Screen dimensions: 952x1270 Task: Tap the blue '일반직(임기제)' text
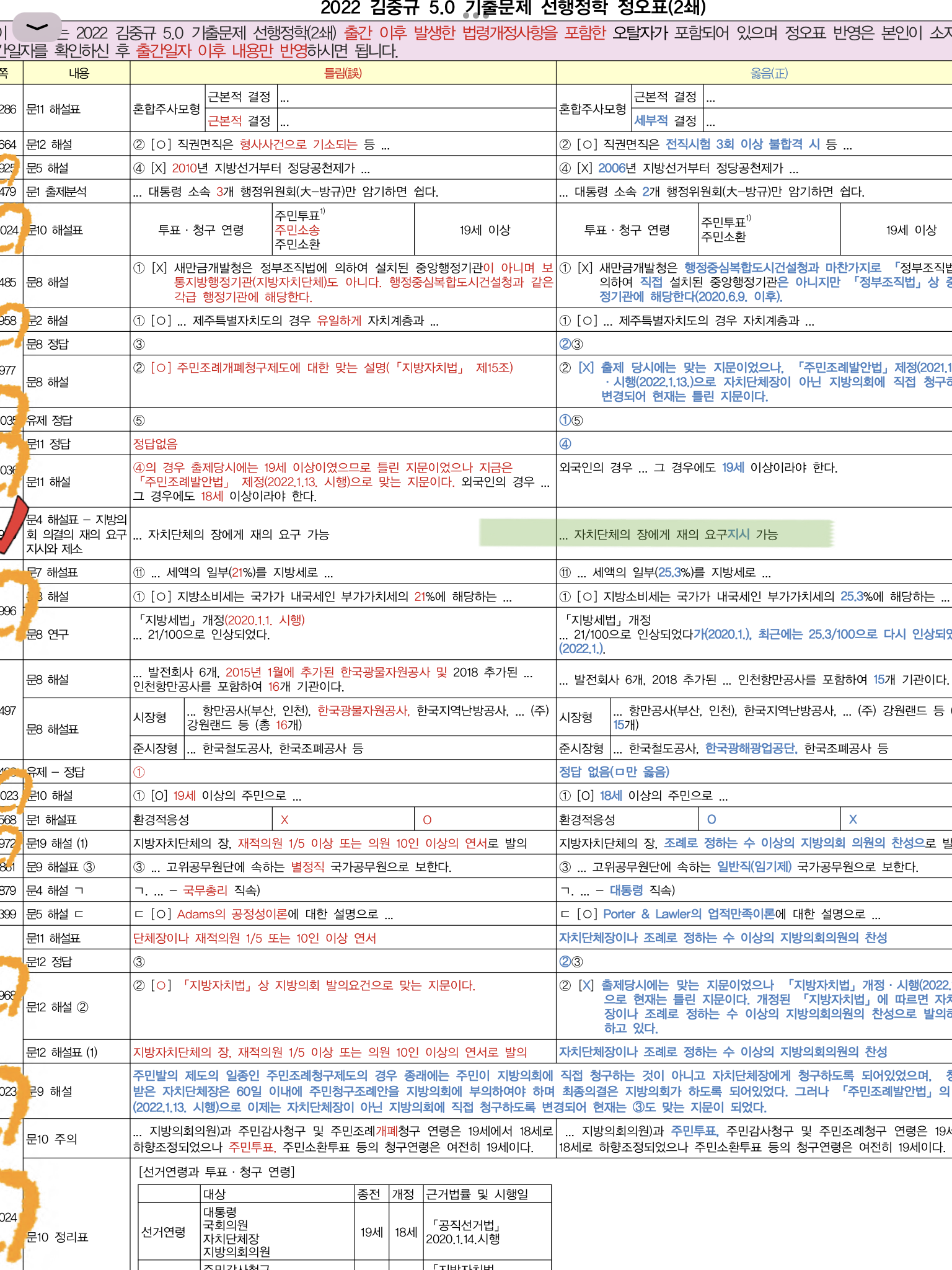click(x=754, y=867)
